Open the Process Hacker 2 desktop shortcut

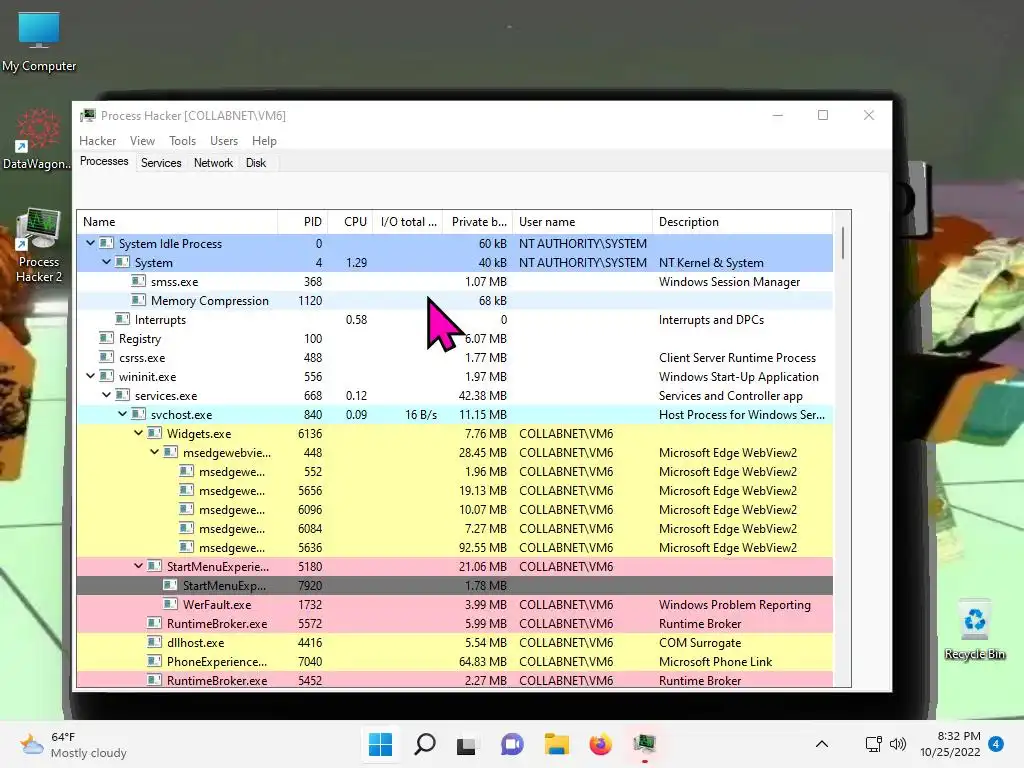pyautogui.click(x=39, y=246)
